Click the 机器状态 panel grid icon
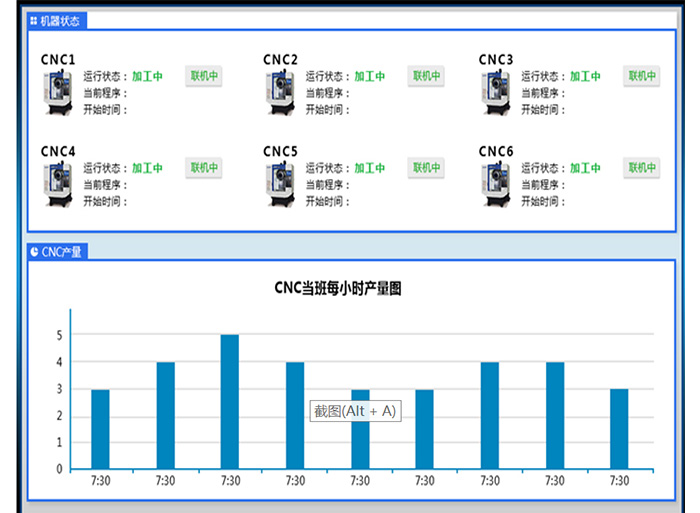Viewport: 700px width, 513px height. [x=34, y=21]
